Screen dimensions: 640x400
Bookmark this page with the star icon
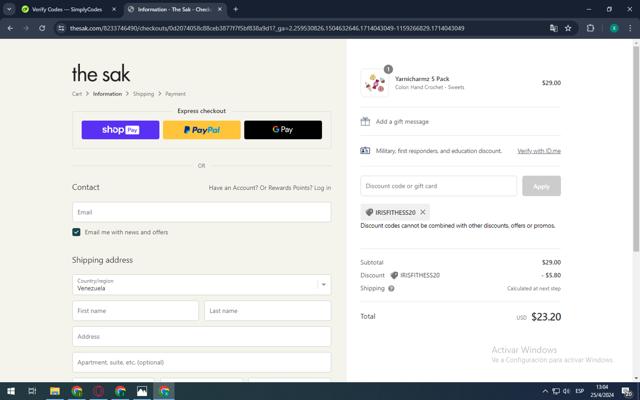(568, 28)
